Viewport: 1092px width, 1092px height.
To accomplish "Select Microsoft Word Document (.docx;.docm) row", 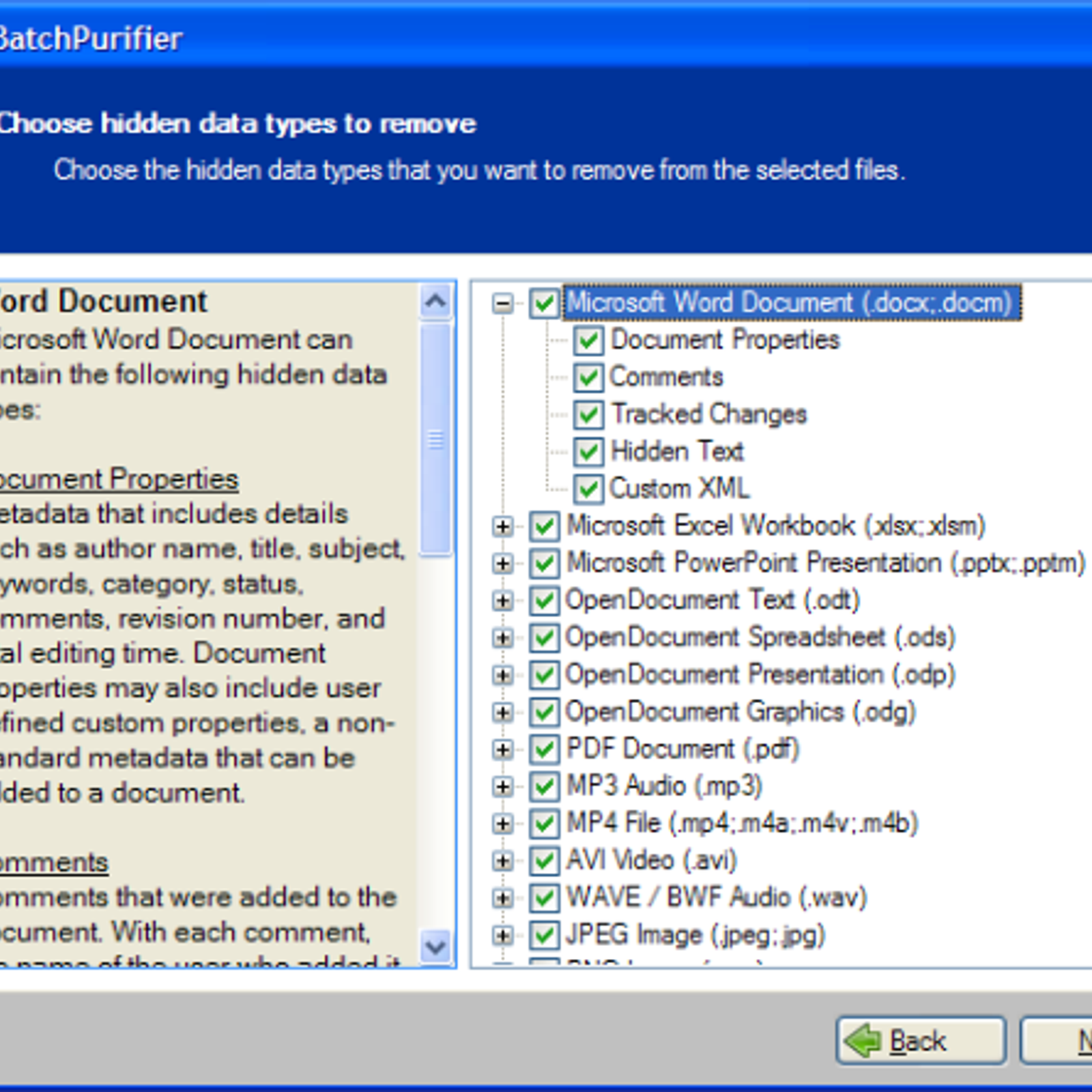I will tap(792, 303).
